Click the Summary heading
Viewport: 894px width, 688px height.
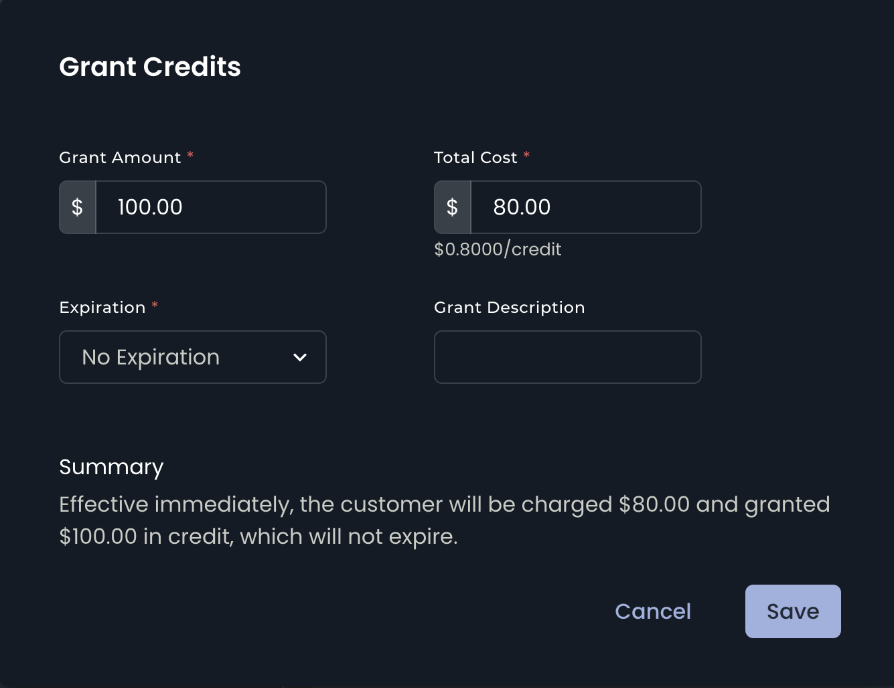pyautogui.click(x=111, y=467)
